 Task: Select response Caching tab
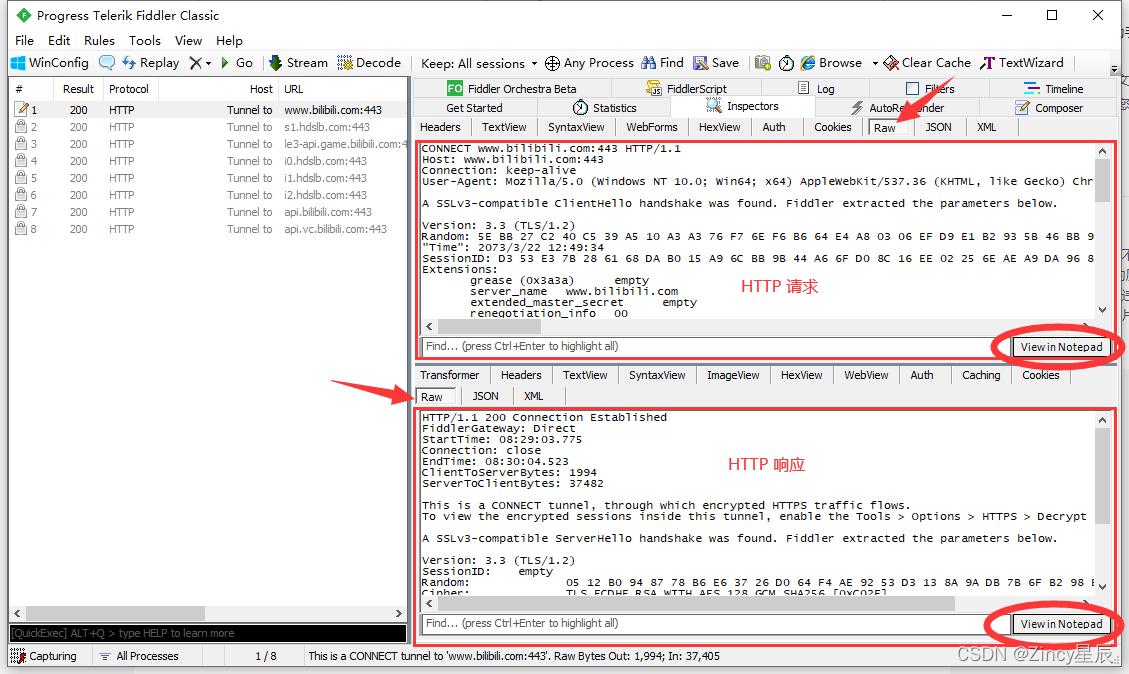(x=981, y=375)
